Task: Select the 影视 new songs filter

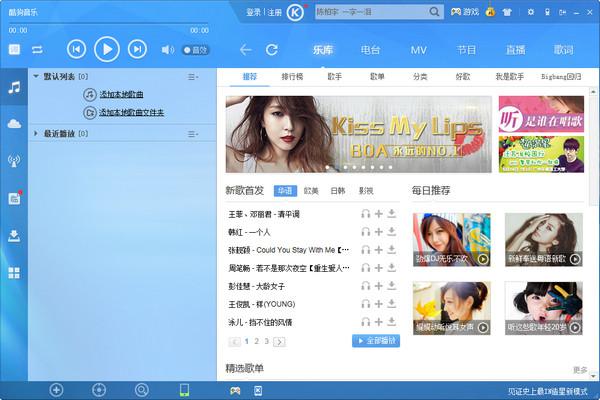Action: coord(366,191)
